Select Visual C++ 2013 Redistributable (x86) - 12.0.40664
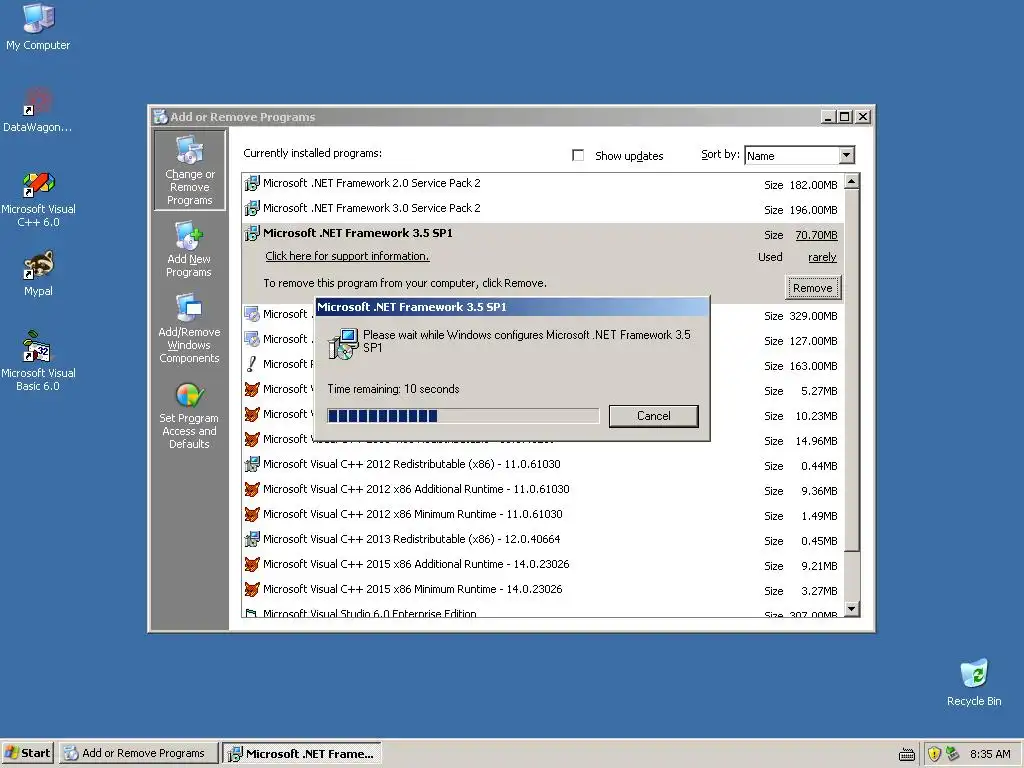Viewport: 1024px width, 768px height. point(542,539)
